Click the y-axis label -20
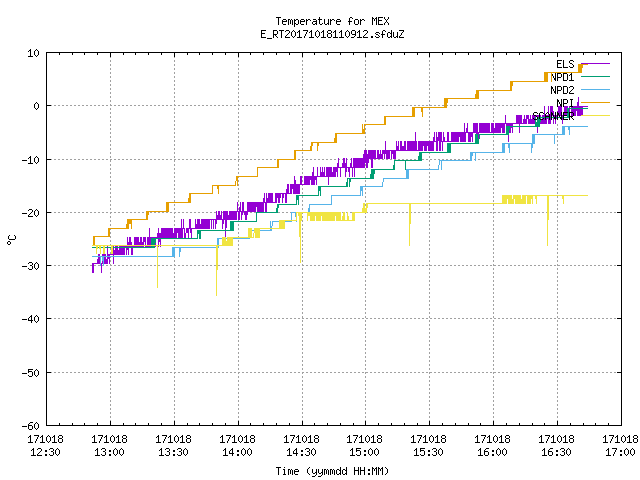This screenshot has width=640, height=480. pos(31,213)
